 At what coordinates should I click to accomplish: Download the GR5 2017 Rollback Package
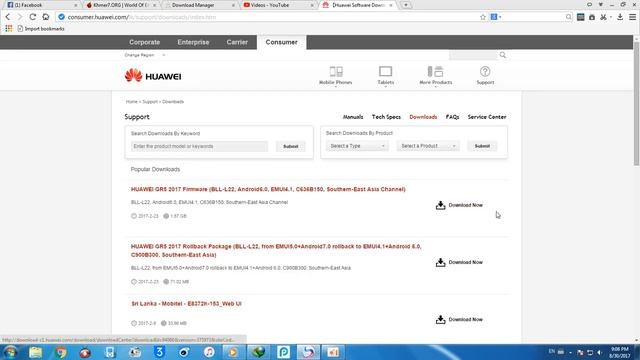(x=459, y=262)
